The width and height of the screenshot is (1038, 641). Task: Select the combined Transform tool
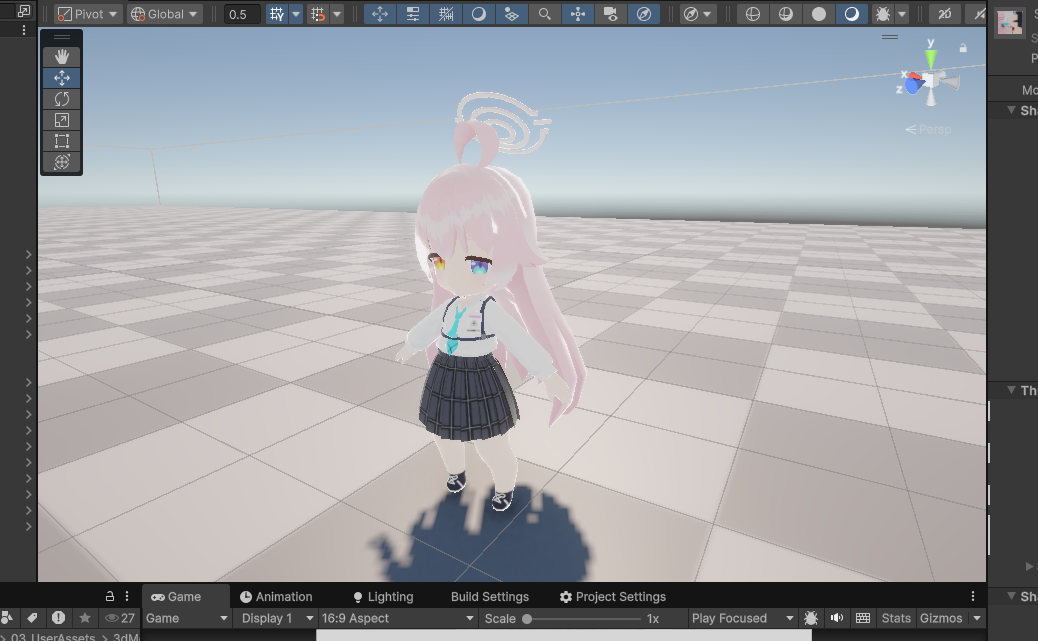(x=62, y=162)
